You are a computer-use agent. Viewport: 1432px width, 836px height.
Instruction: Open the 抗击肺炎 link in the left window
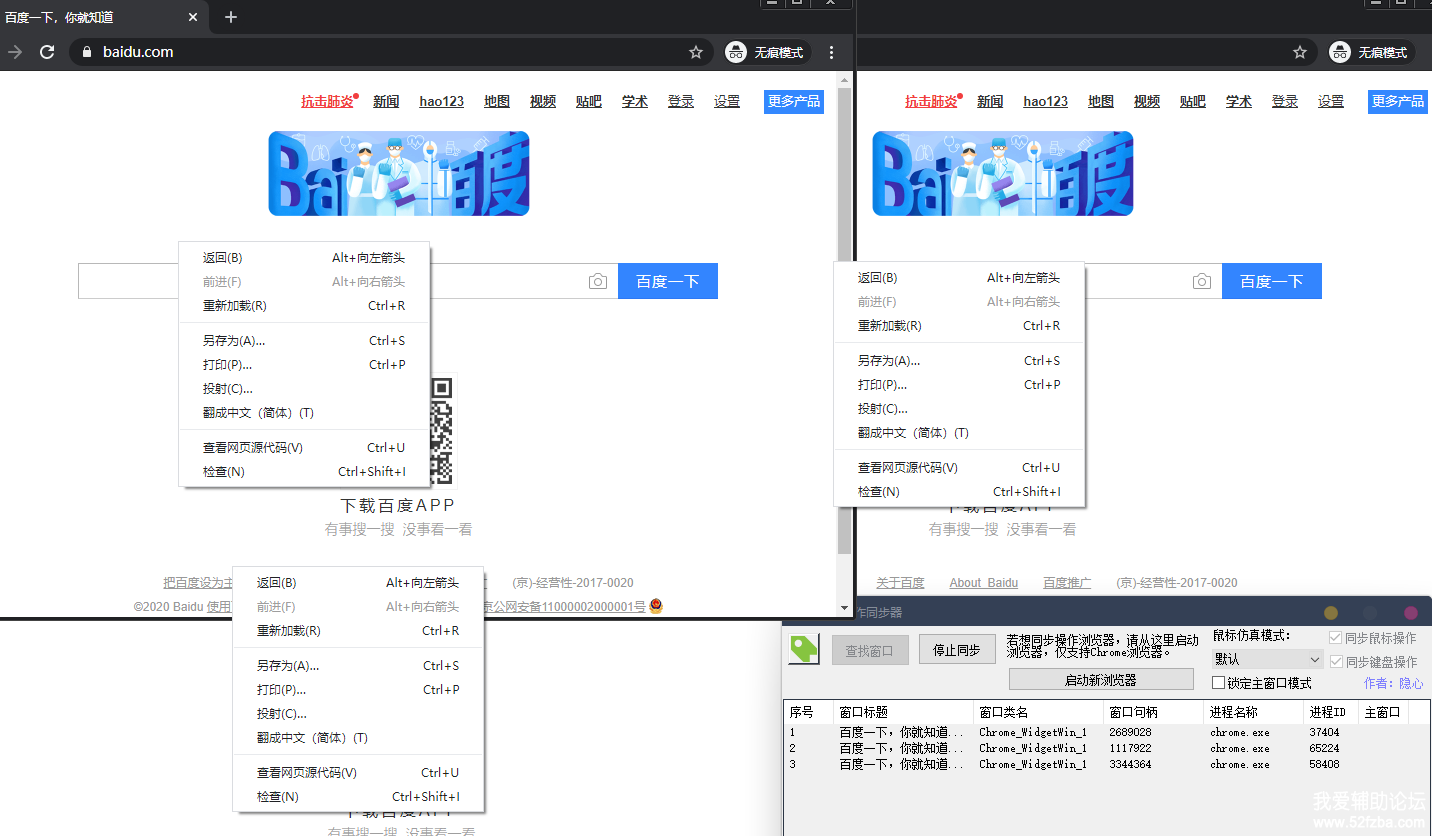pyautogui.click(x=327, y=101)
